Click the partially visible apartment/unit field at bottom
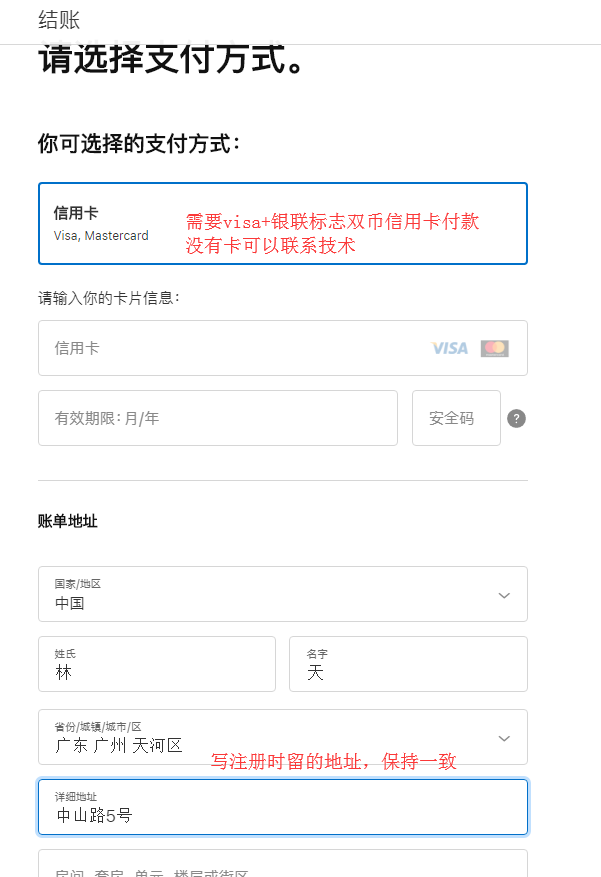Screen dimensions: 601x877 tap(282, 866)
